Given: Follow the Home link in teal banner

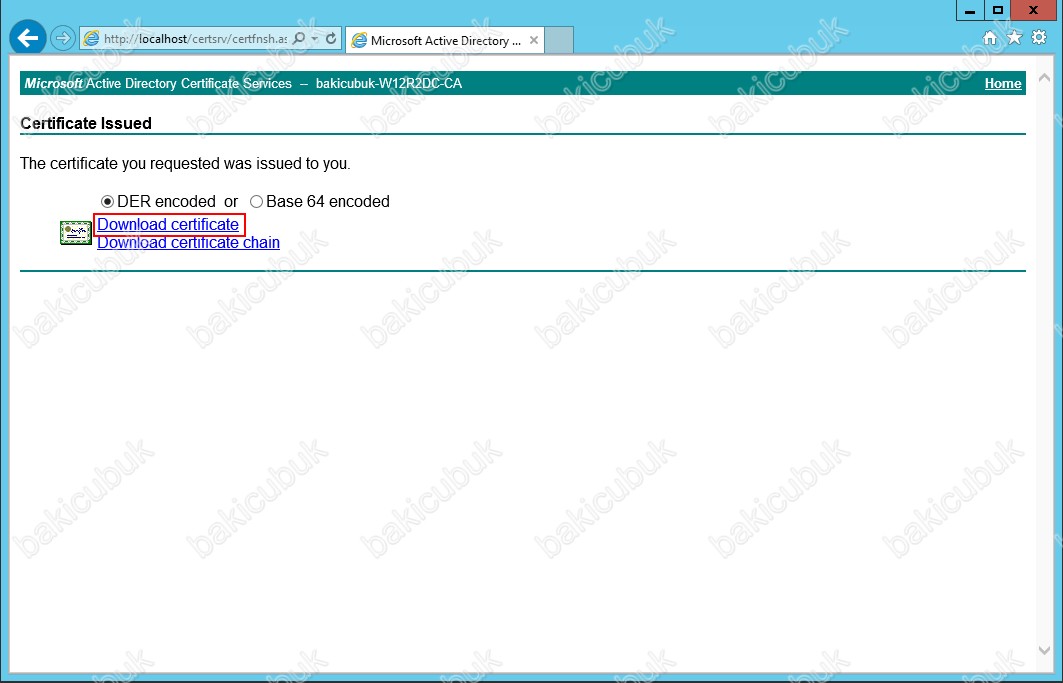Looking at the screenshot, I should coord(1003,83).
